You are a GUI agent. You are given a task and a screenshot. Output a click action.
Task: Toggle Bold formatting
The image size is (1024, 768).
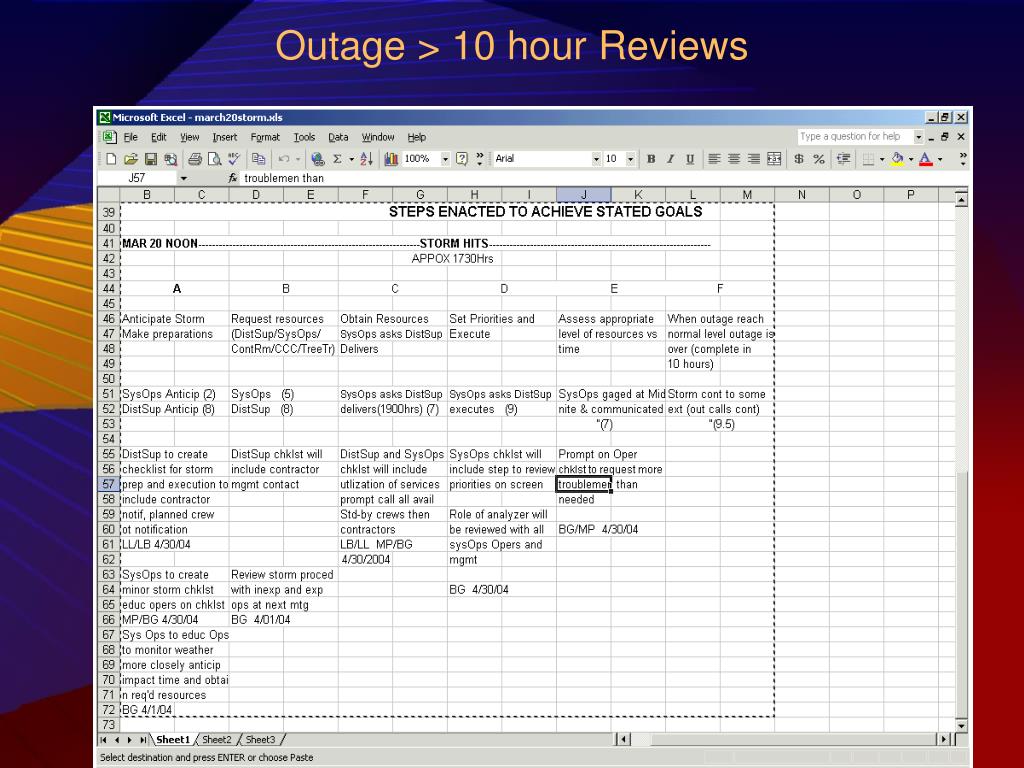651,159
